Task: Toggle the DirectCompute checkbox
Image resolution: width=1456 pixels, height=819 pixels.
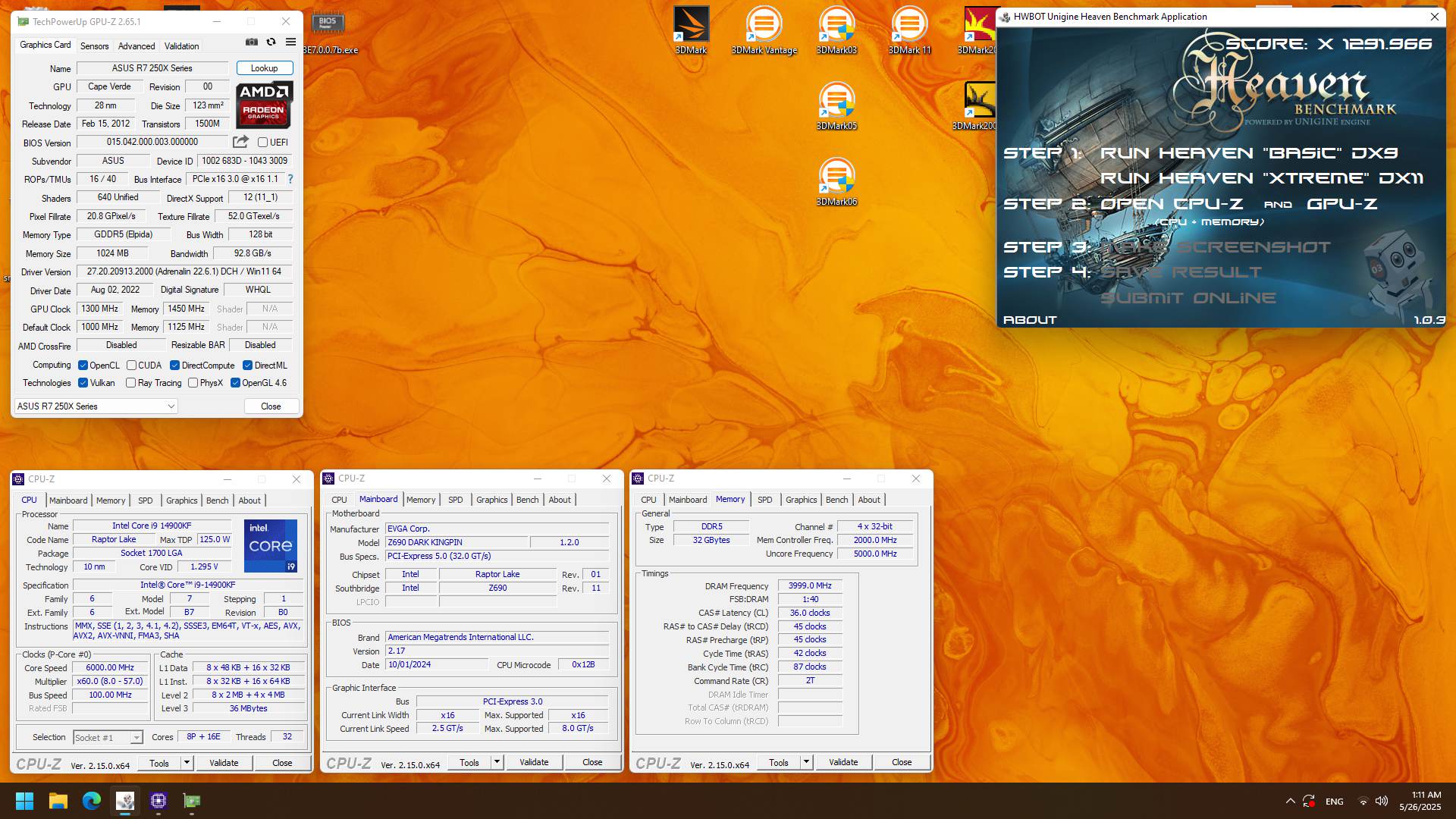Action: coord(174,365)
